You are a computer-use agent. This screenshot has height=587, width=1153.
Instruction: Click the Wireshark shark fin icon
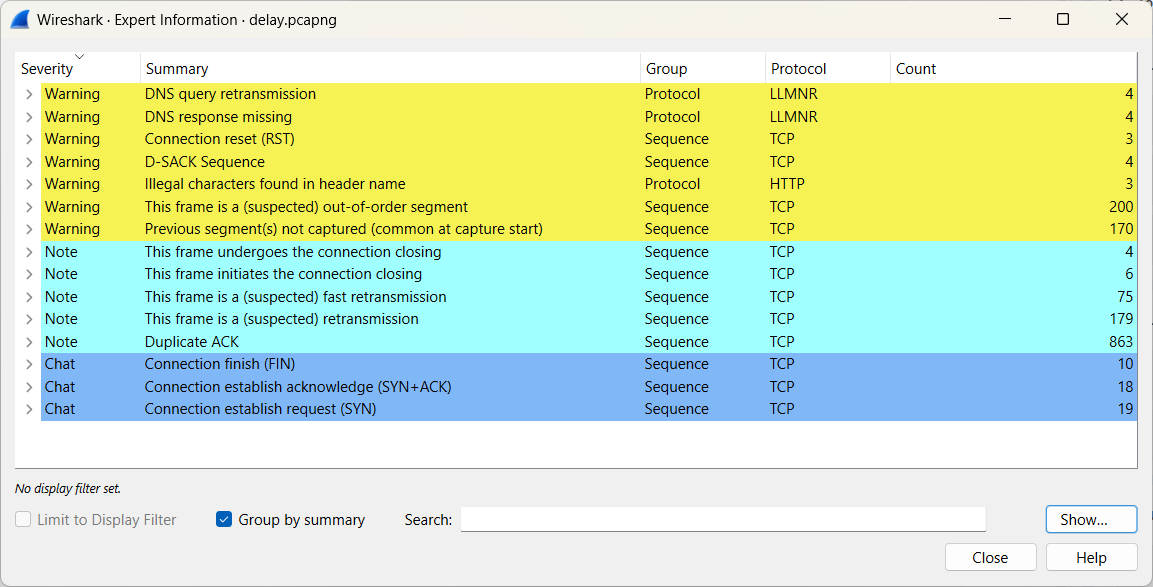coord(19,19)
